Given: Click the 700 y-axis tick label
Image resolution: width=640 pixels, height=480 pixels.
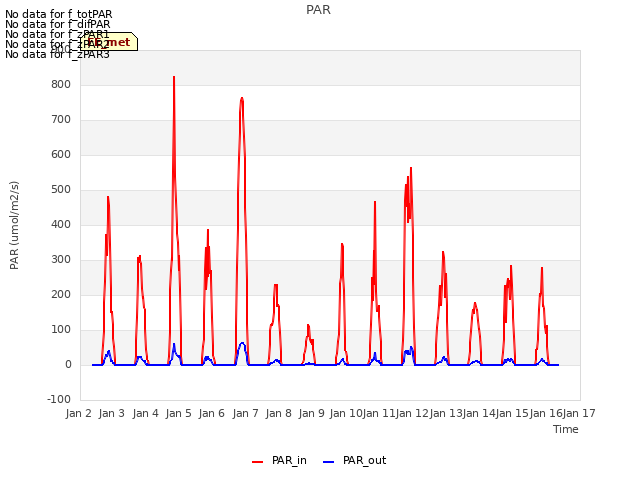Looking at the screenshot, I should [61, 120].
